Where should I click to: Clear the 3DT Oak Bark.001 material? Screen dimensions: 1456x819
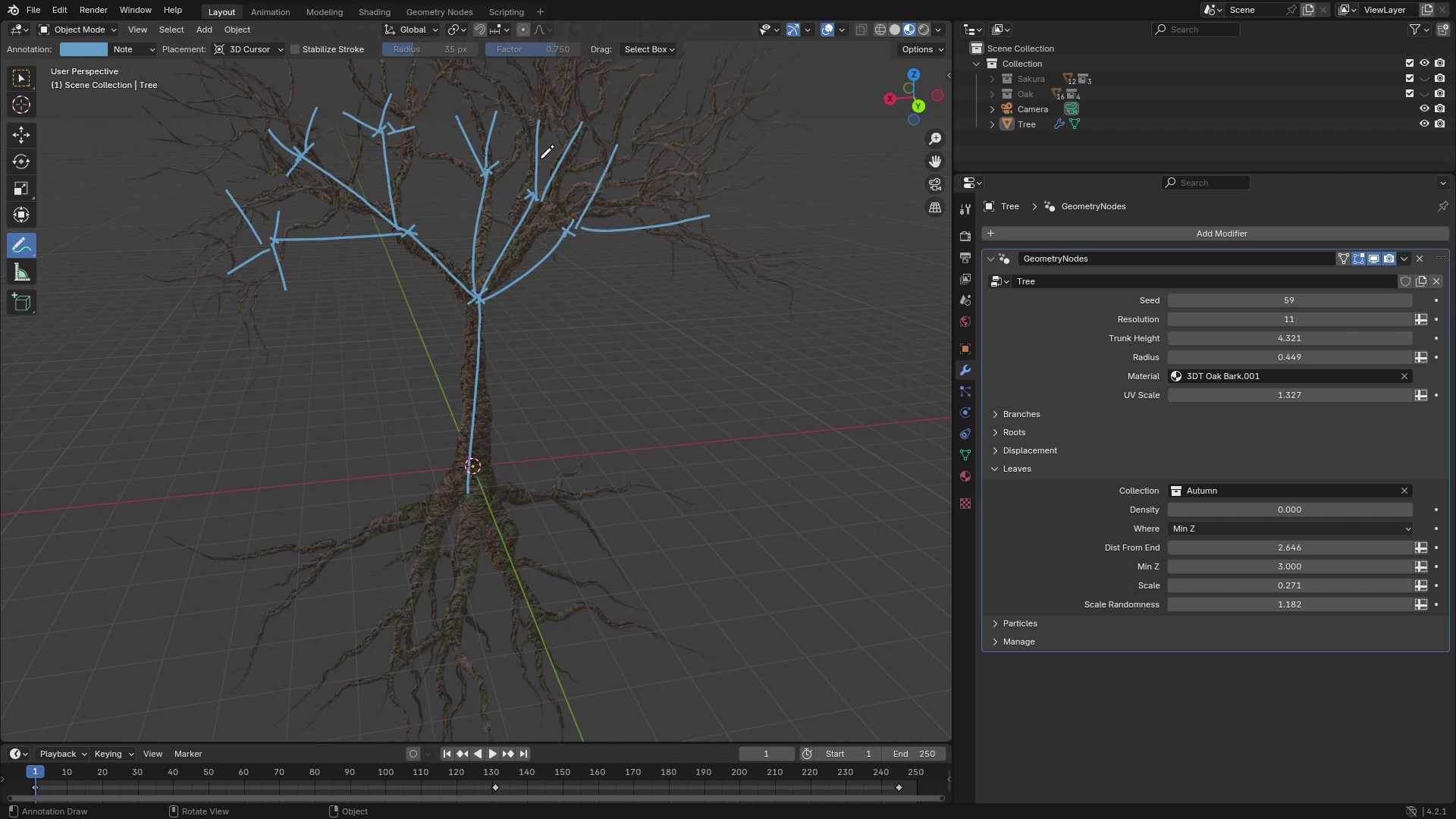pyautogui.click(x=1404, y=376)
